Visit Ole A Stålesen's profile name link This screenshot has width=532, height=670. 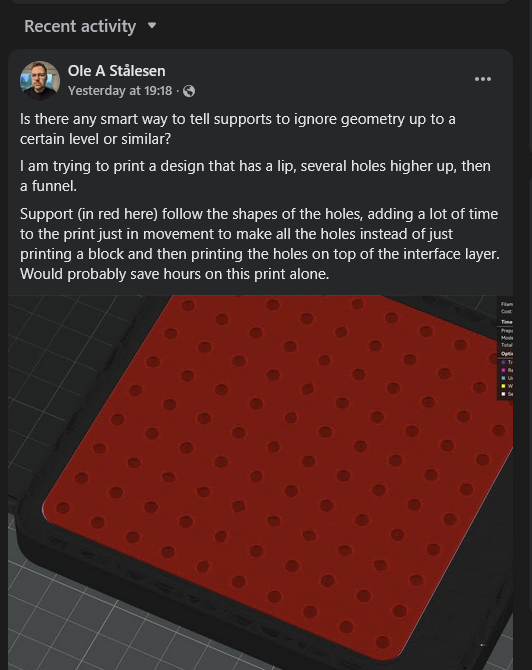point(116,71)
